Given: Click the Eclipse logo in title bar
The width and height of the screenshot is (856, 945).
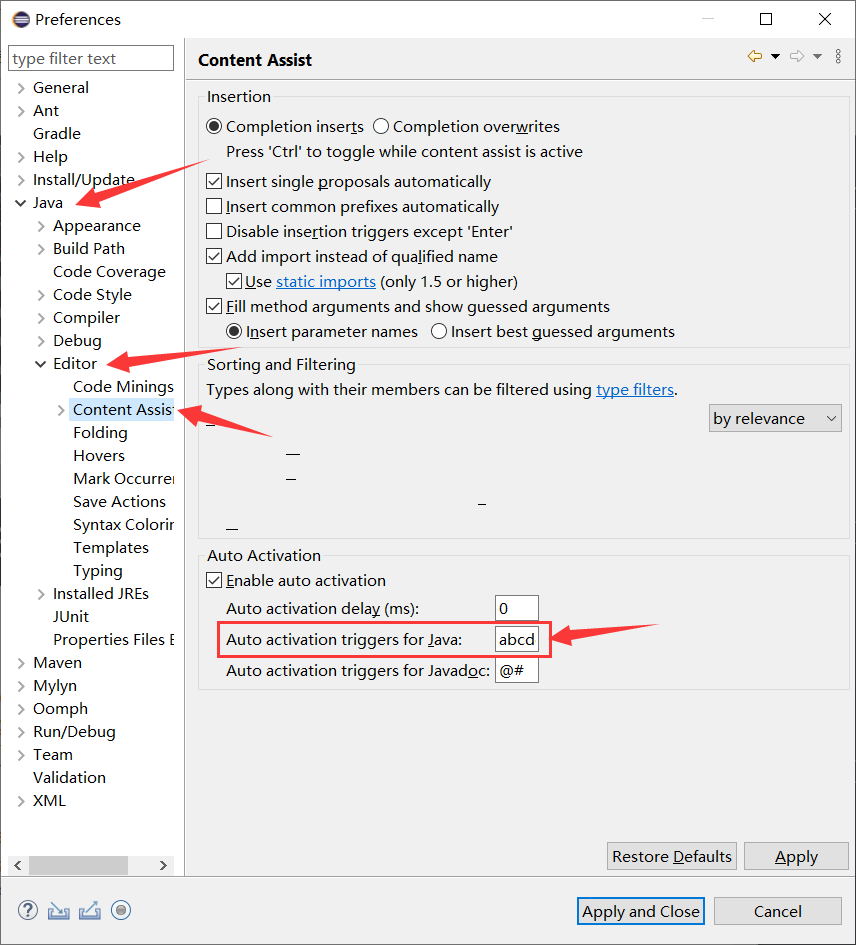Looking at the screenshot, I should point(20,19).
